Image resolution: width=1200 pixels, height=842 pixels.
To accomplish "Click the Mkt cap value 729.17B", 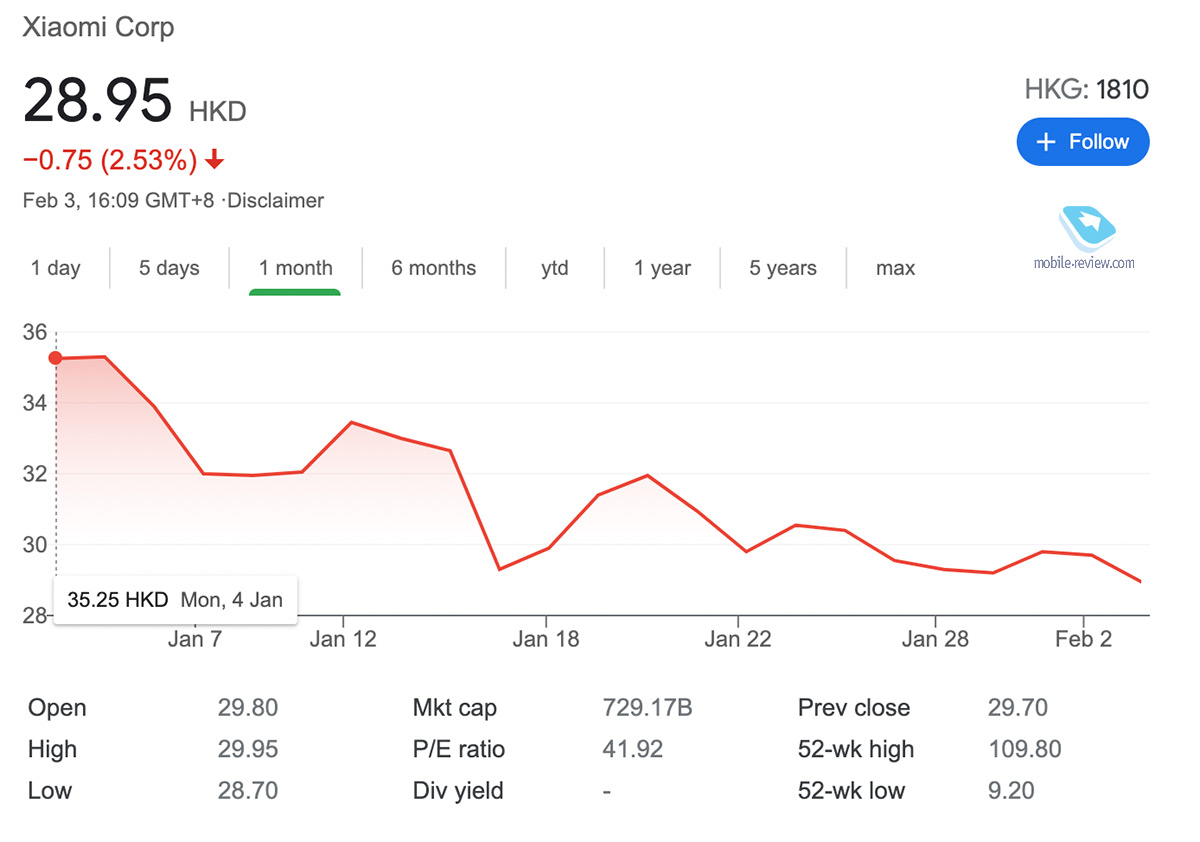I will (x=647, y=708).
